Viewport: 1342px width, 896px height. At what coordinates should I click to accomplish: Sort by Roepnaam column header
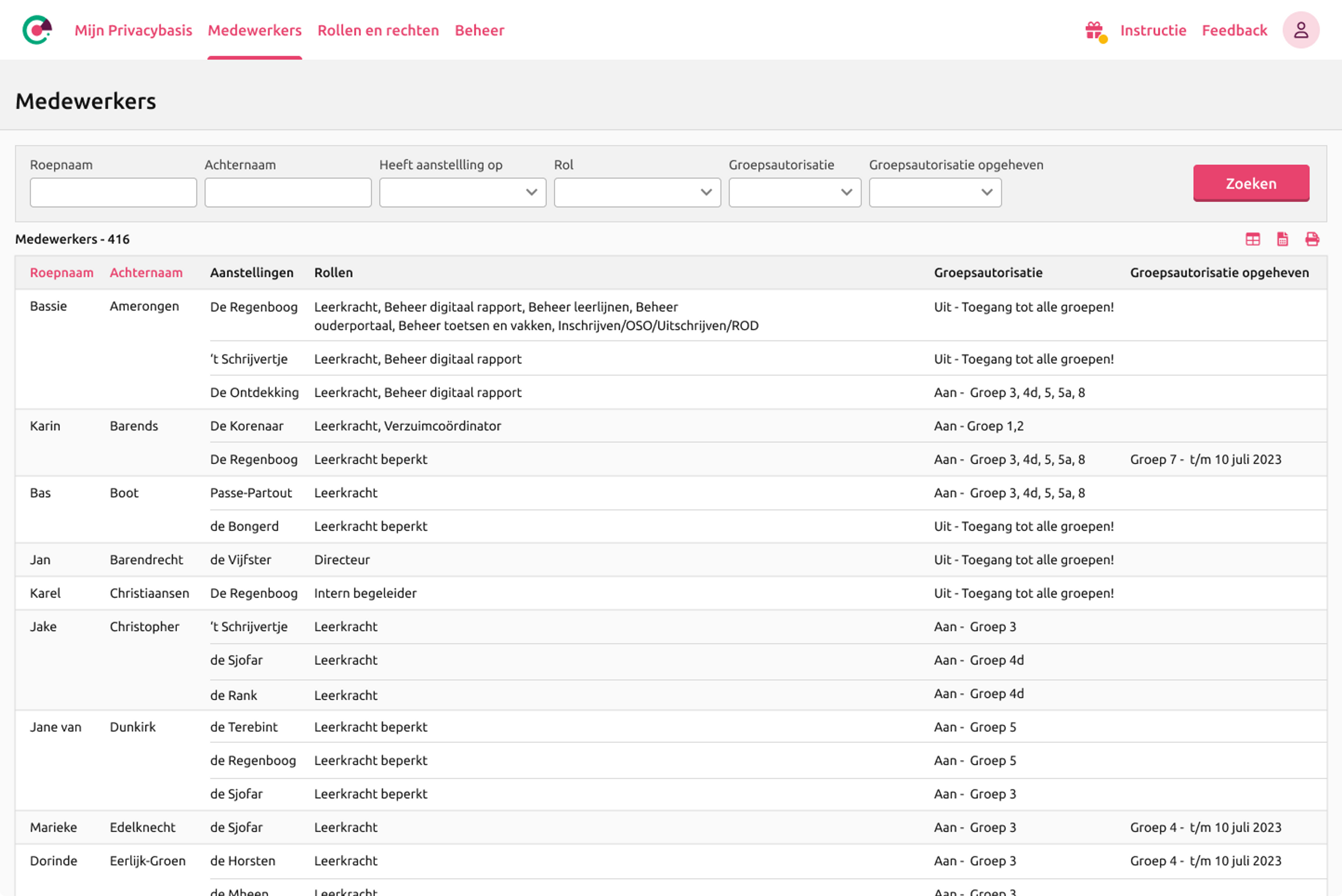pyautogui.click(x=61, y=273)
